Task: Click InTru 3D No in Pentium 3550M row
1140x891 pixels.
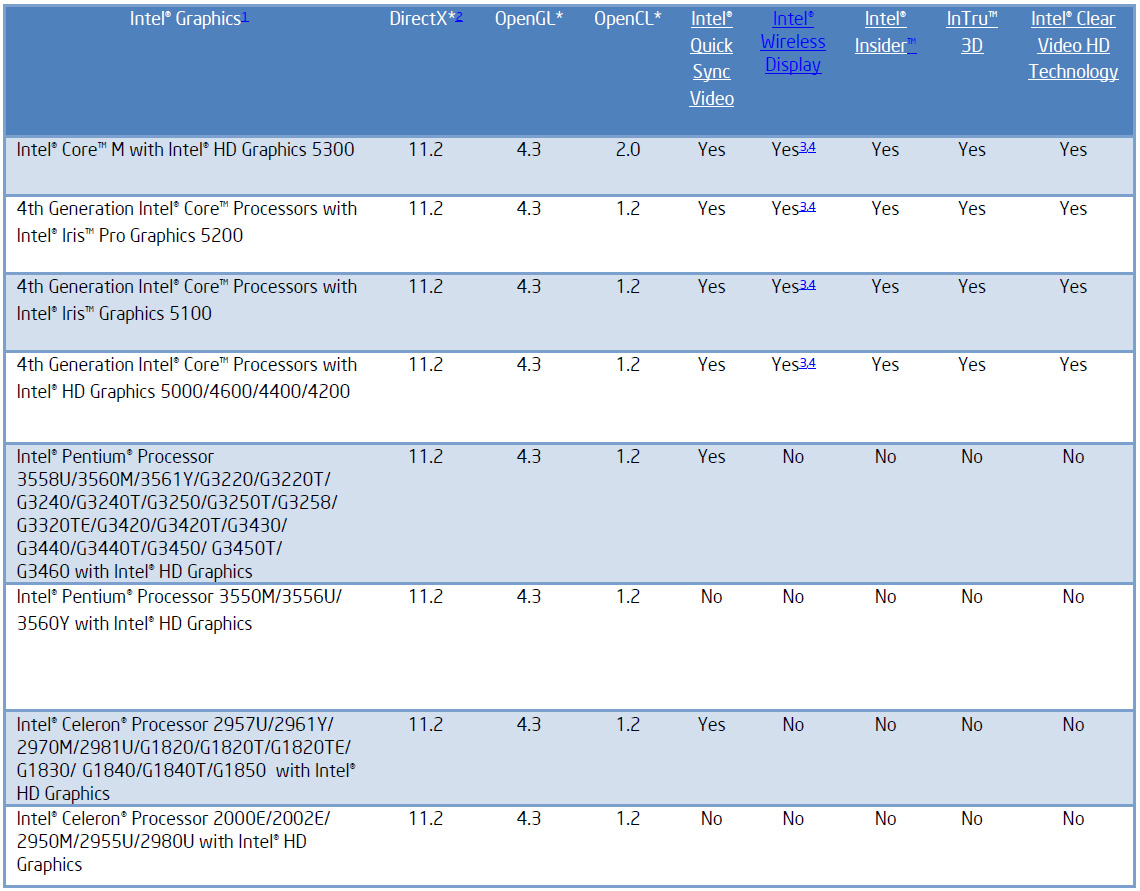Action: (x=971, y=597)
